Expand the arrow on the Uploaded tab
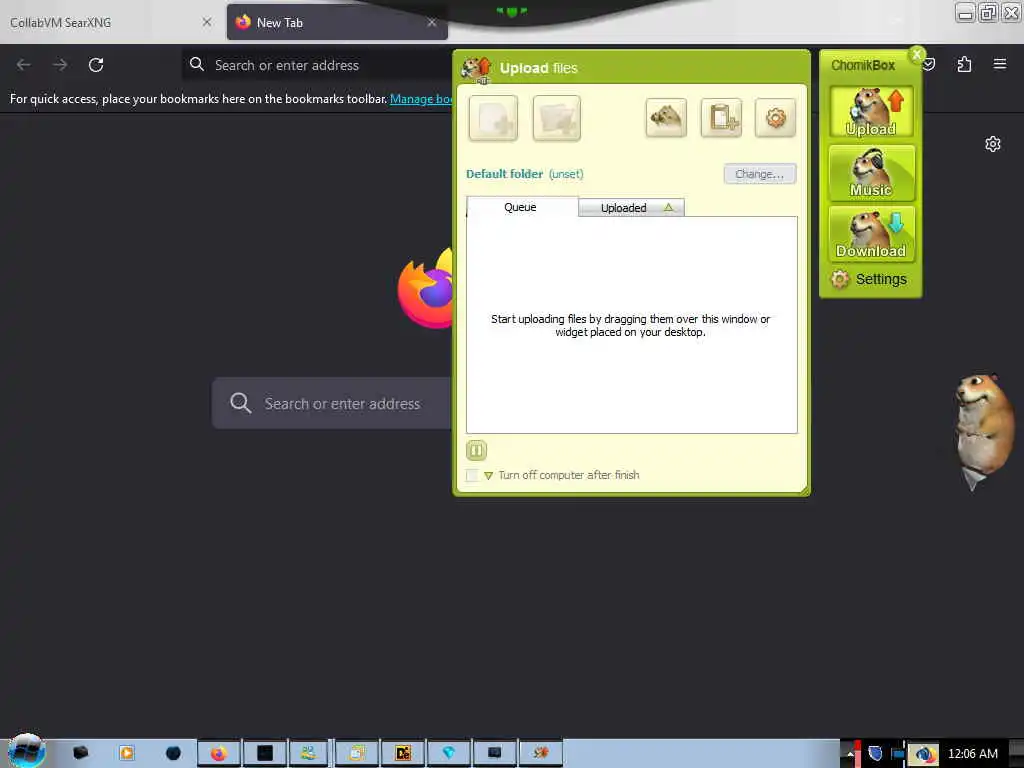1024x768 pixels. [669, 207]
